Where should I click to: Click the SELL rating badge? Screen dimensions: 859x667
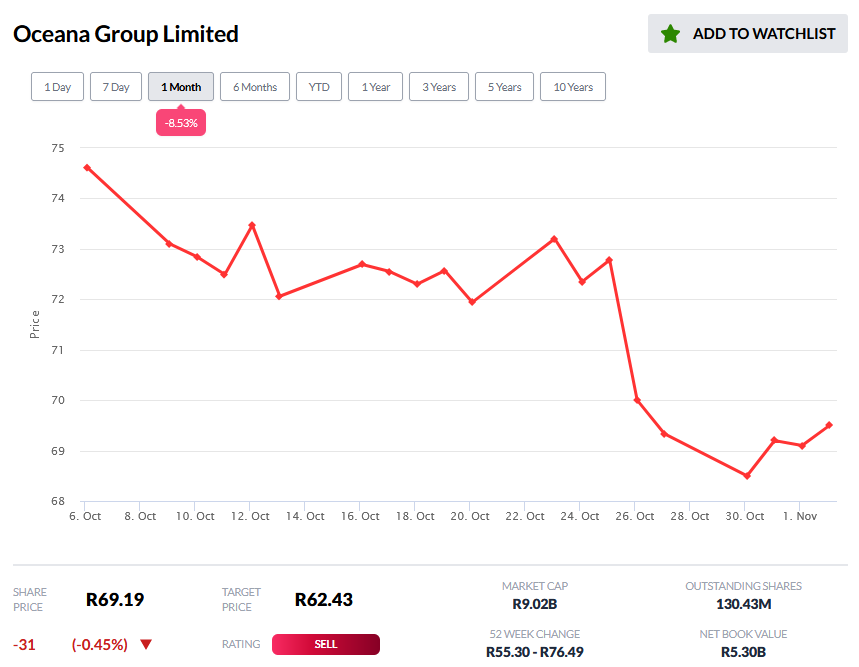325,644
